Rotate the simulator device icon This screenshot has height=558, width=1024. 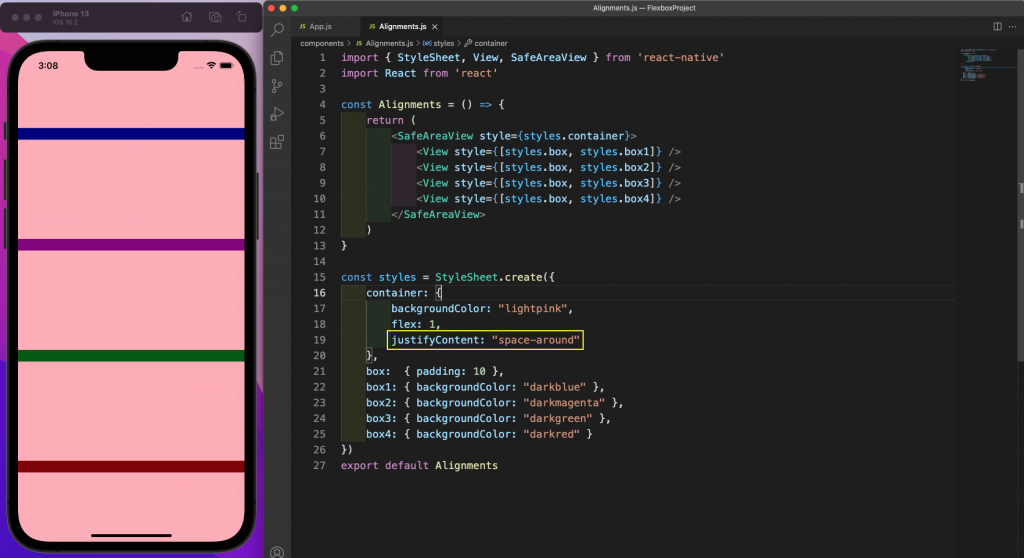[242, 17]
